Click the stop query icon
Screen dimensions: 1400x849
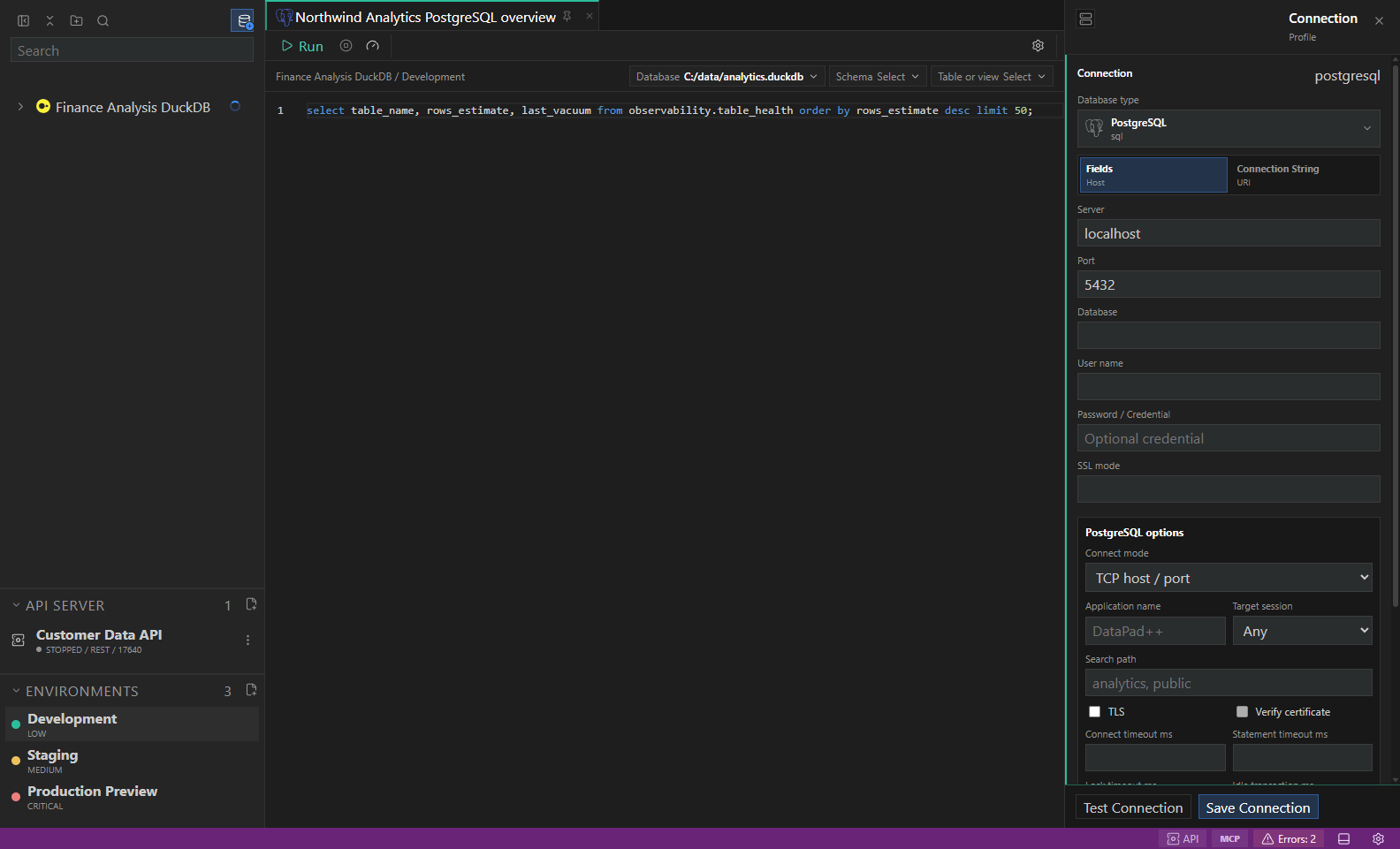tap(346, 46)
